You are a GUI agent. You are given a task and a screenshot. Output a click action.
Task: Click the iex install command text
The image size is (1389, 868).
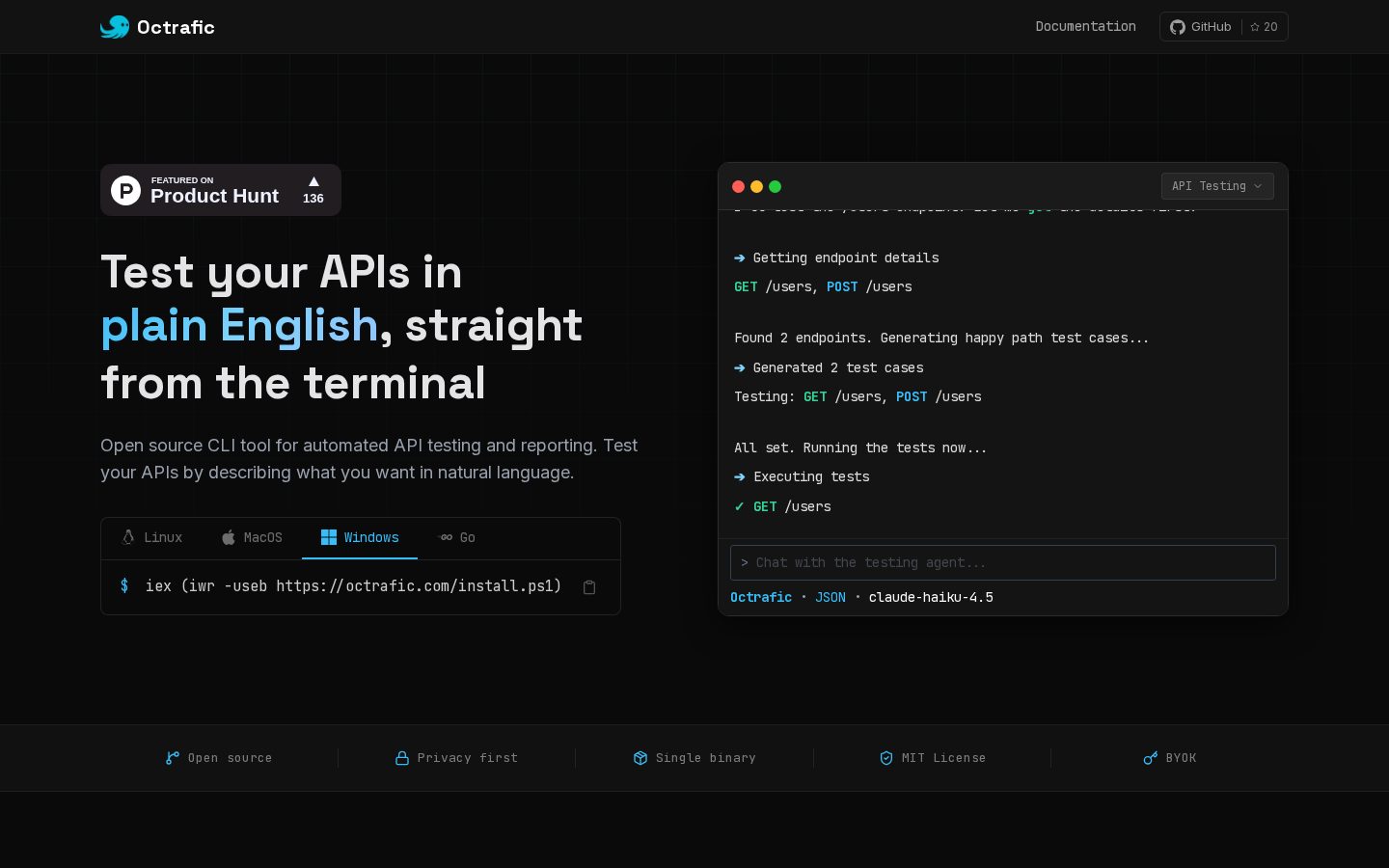click(353, 586)
